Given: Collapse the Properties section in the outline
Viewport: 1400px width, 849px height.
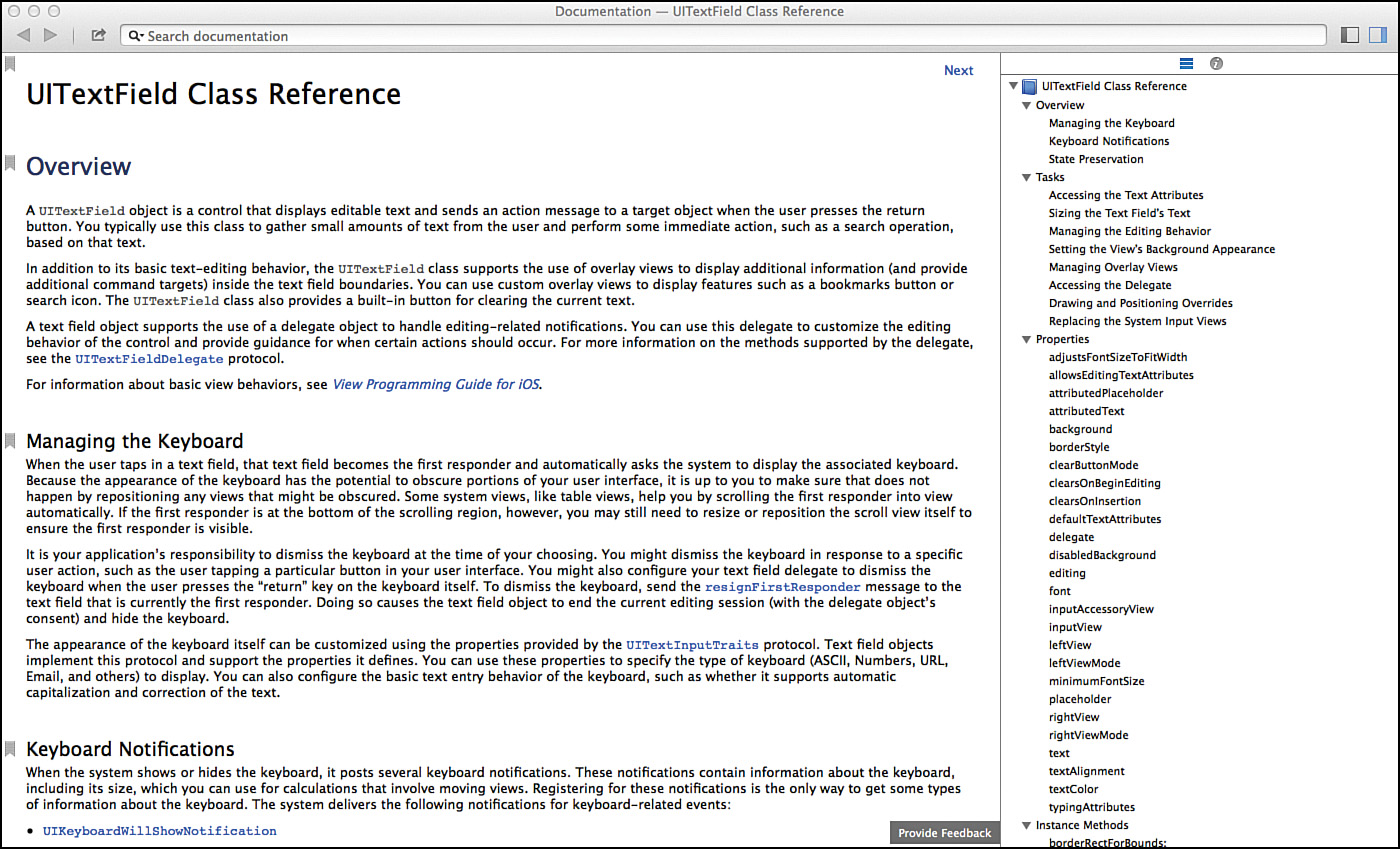Looking at the screenshot, I should (x=1026, y=339).
